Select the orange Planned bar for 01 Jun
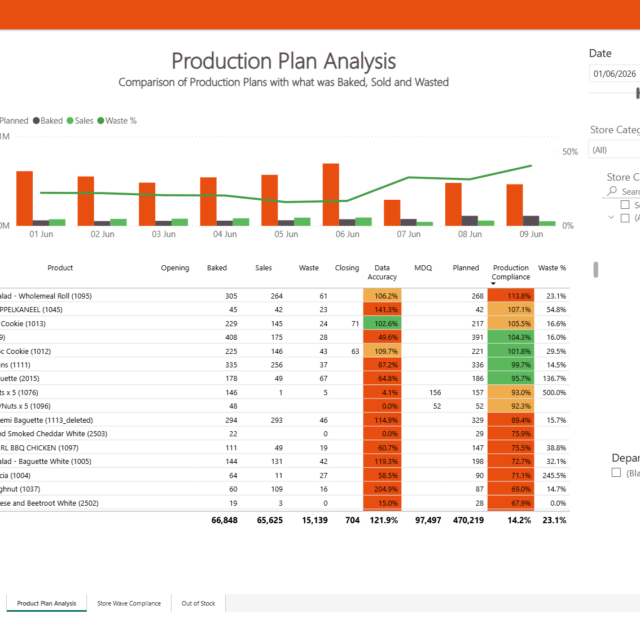 pyautogui.click(x=24, y=198)
